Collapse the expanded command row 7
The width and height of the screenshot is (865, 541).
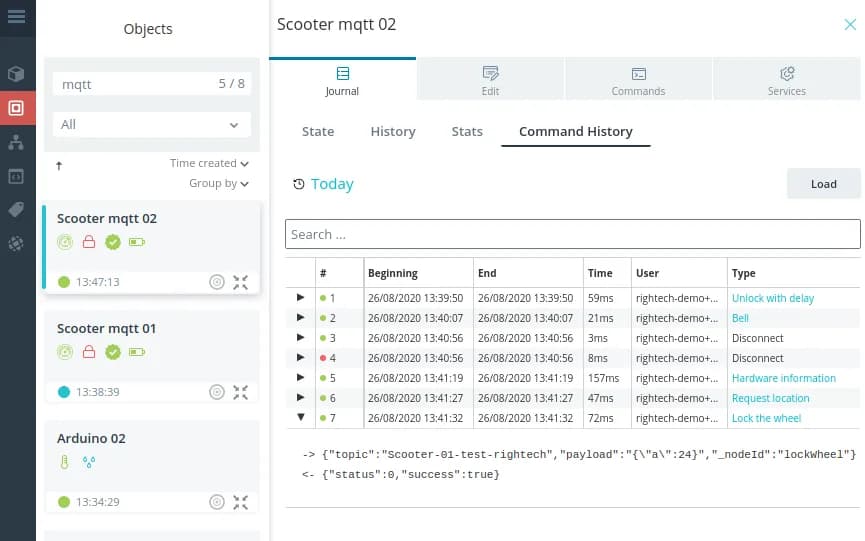click(x=300, y=418)
